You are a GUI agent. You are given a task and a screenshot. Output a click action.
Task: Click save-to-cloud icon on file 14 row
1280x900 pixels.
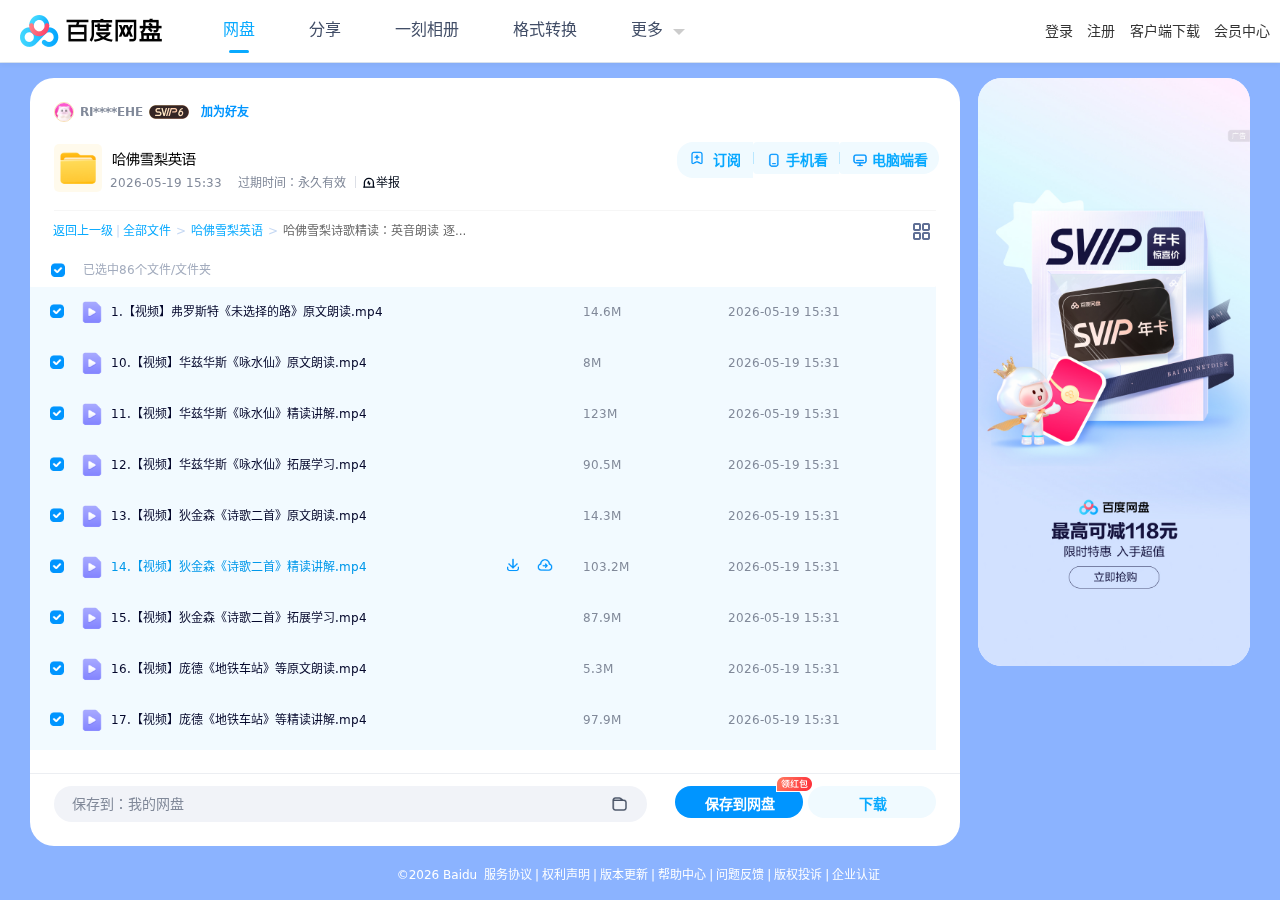(x=545, y=565)
